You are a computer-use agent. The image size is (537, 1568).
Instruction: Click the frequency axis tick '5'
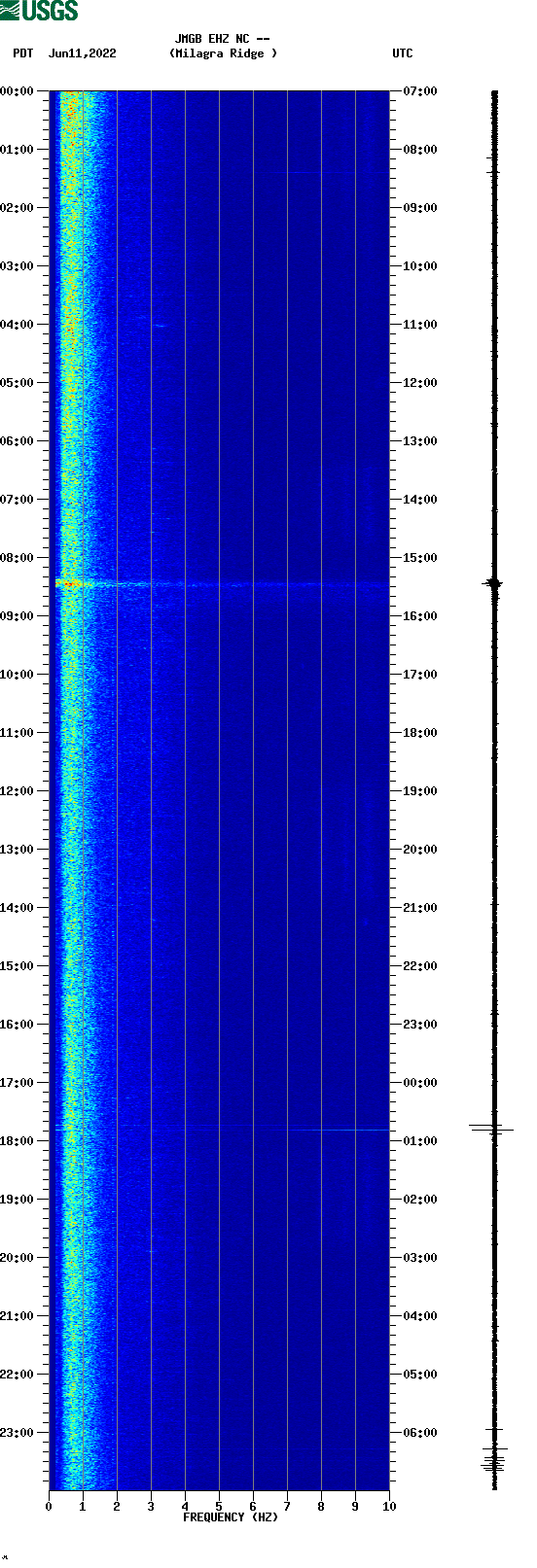coord(219,1507)
